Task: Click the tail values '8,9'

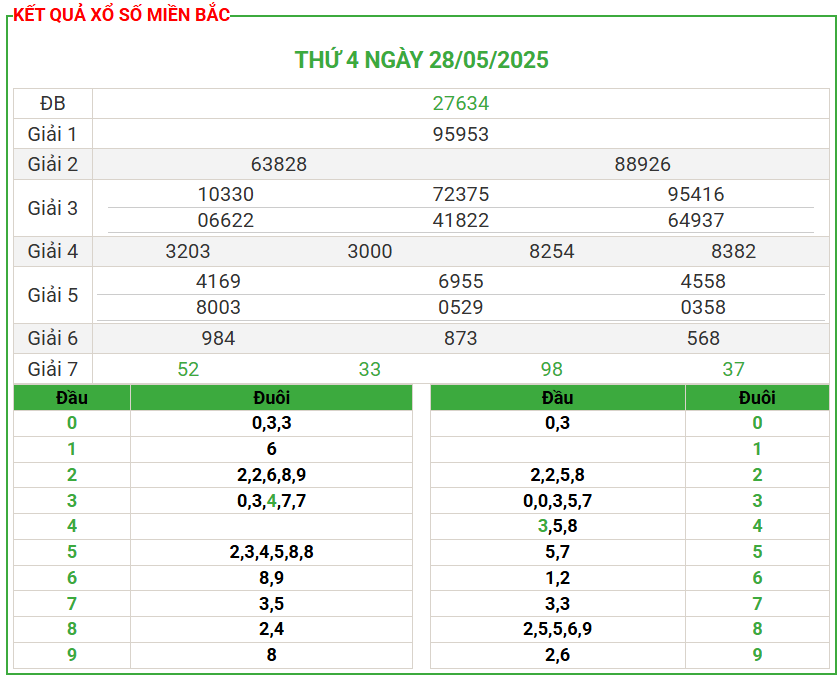Action: click(x=271, y=577)
